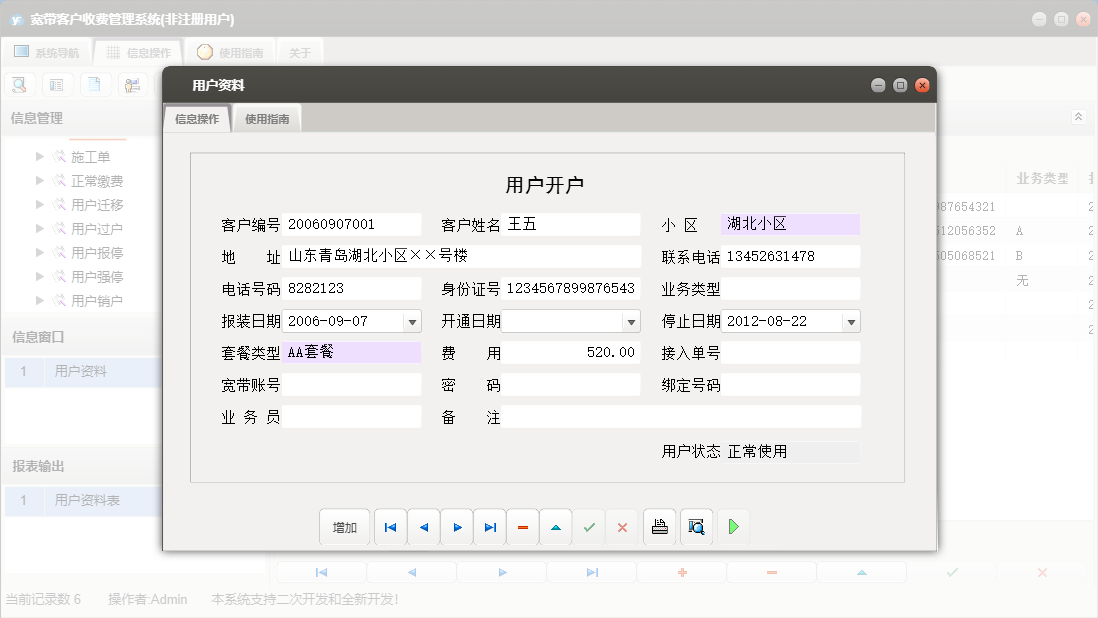This screenshot has height=618, width=1098.
Task: Open the print icon in the dialog
Action: point(659,527)
